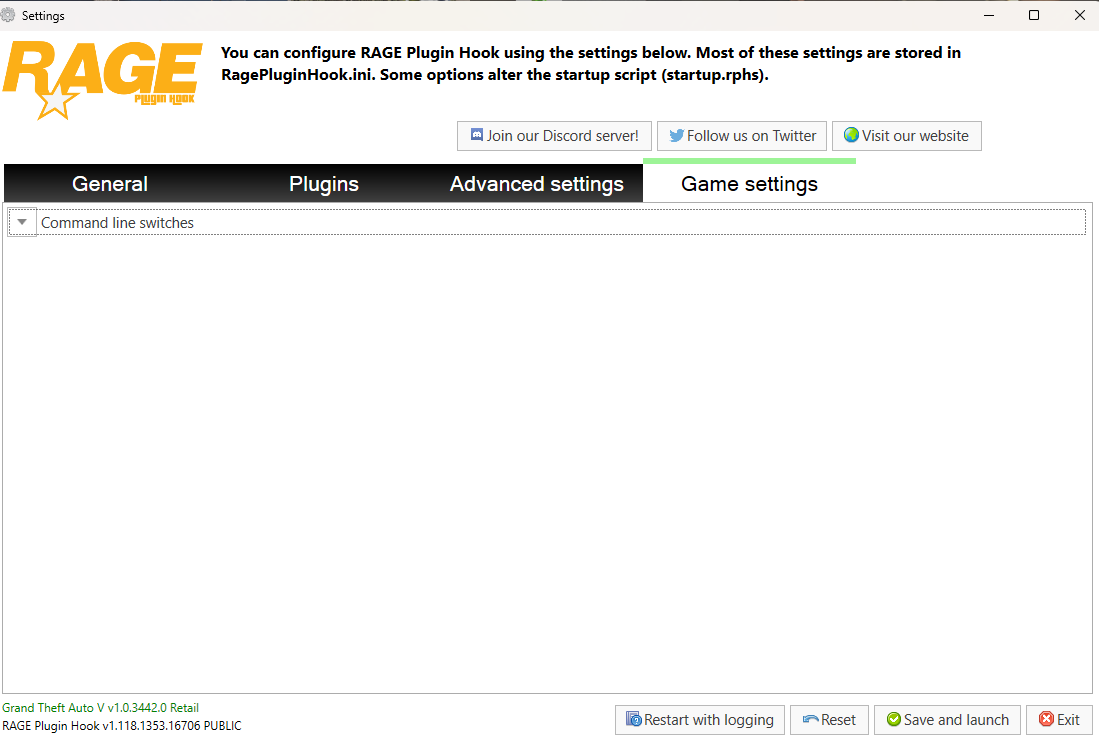
Task: Go to Advanced settings tab
Action: (x=537, y=184)
